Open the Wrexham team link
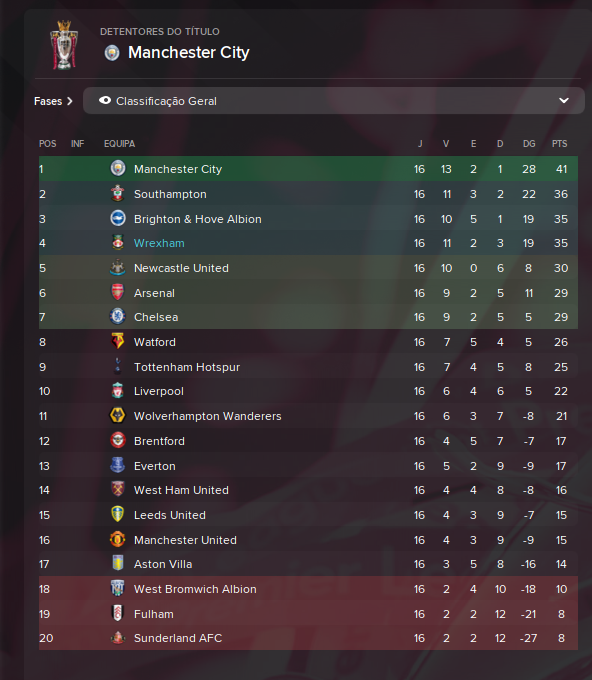This screenshot has height=680, width=592. [159, 243]
